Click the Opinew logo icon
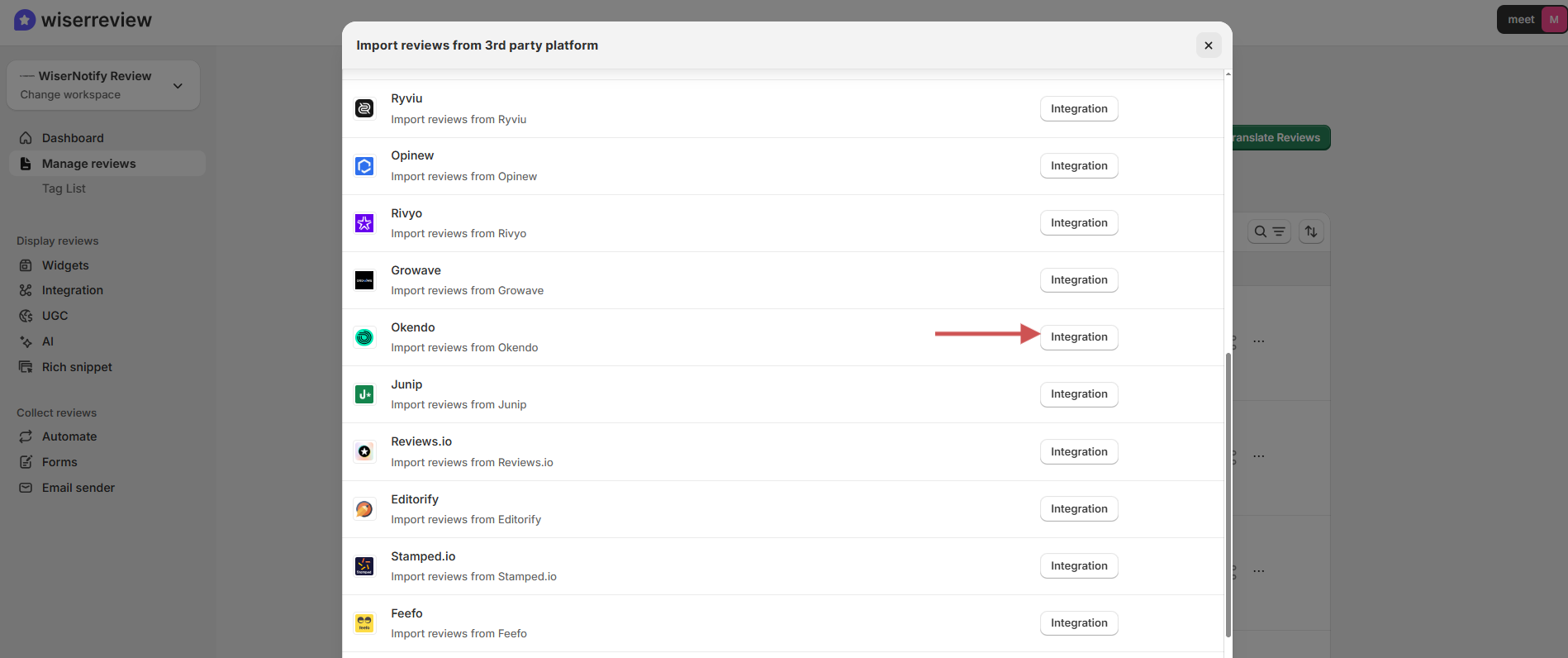 (364, 166)
